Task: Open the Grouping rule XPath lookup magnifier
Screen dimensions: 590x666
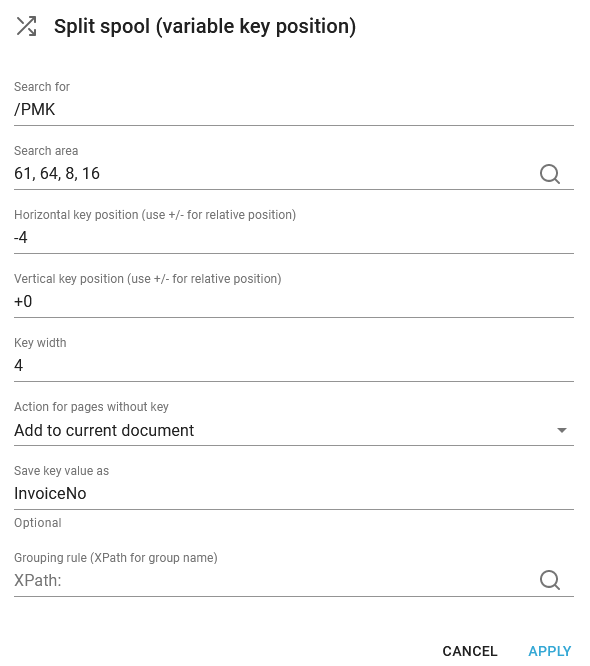Action: [550, 580]
